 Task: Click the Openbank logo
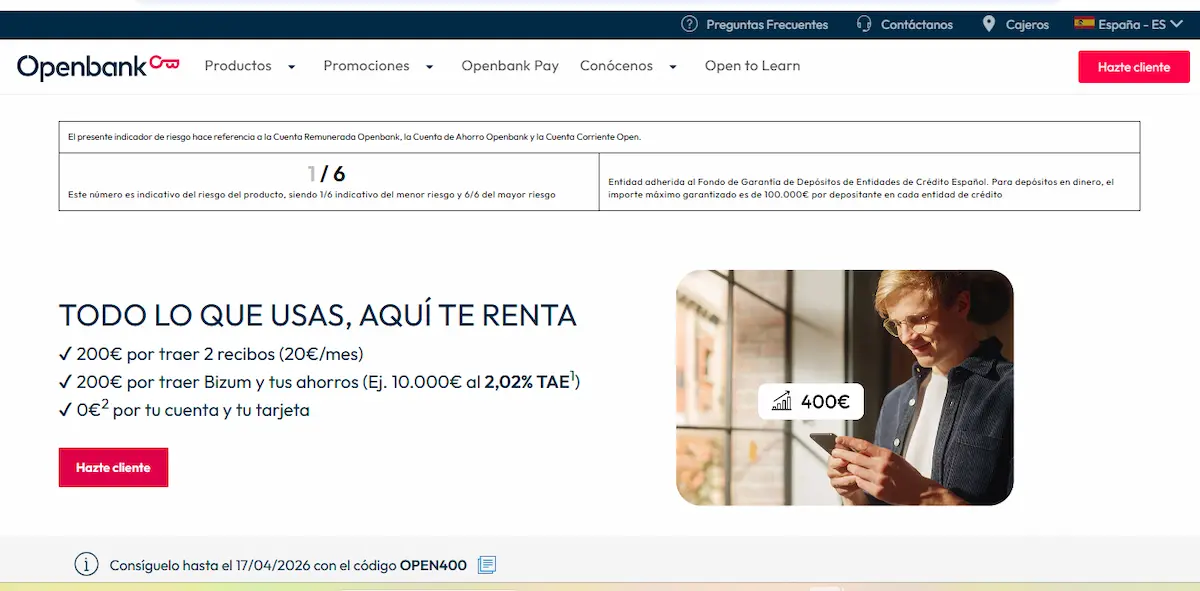click(x=98, y=66)
